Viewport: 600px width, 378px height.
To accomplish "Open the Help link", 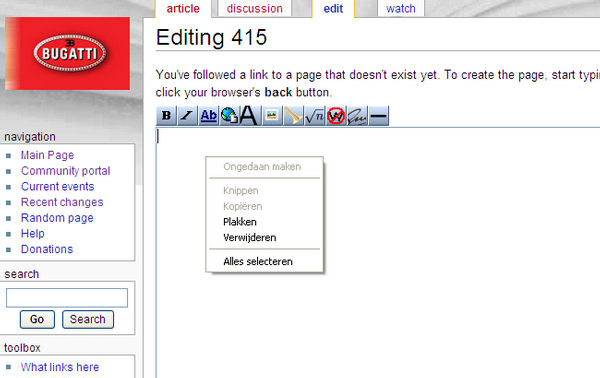I will 33,234.
